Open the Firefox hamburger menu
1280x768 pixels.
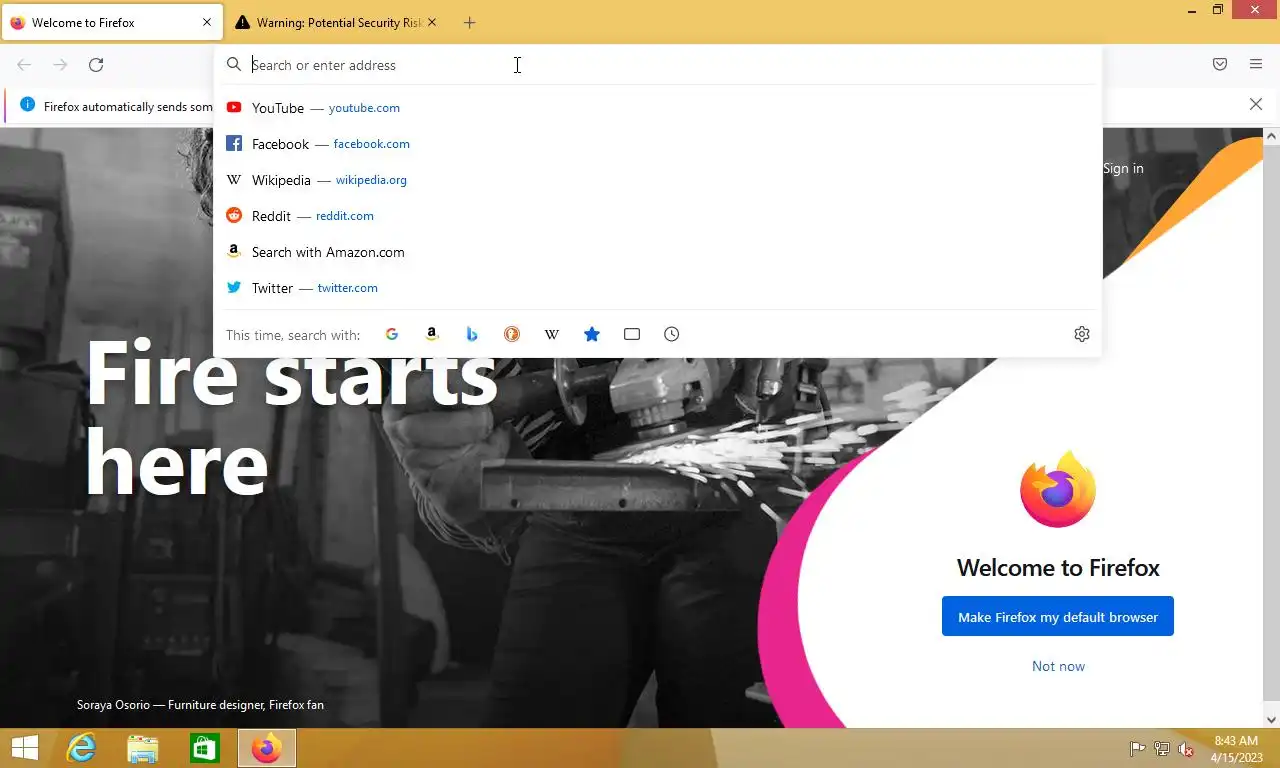click(x=1256, y=65)
